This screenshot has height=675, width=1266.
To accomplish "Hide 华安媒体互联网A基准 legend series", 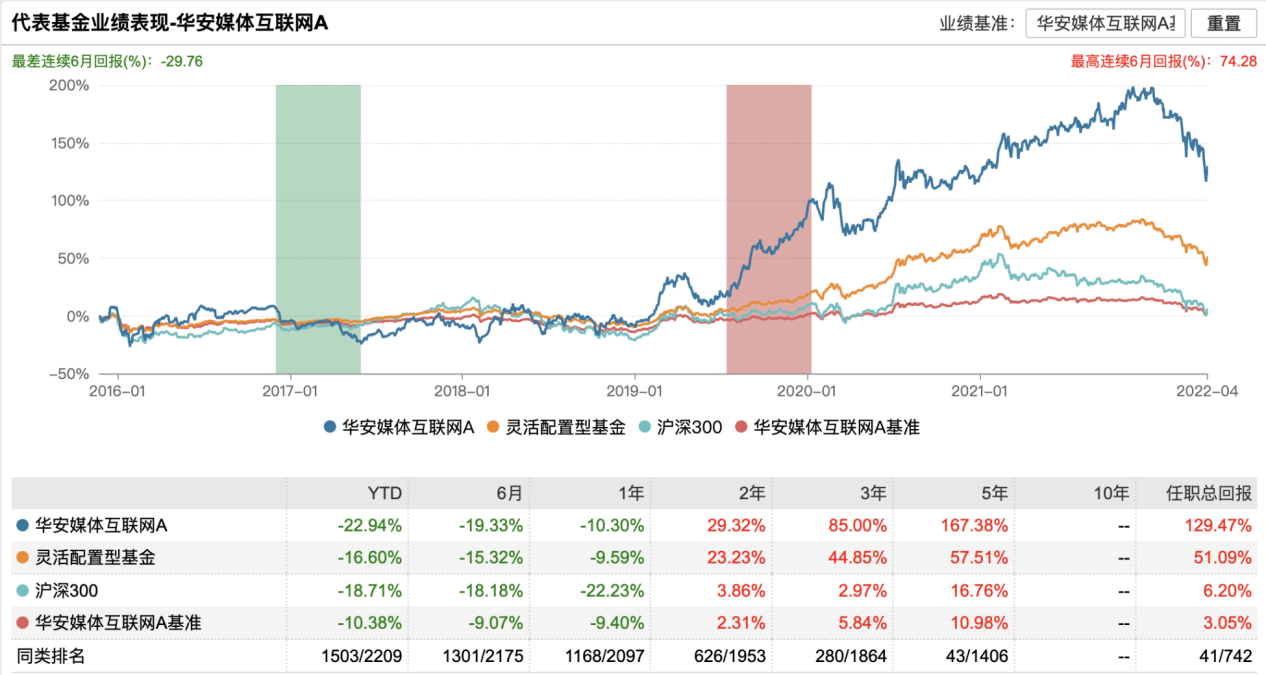I will pos(827,427).
